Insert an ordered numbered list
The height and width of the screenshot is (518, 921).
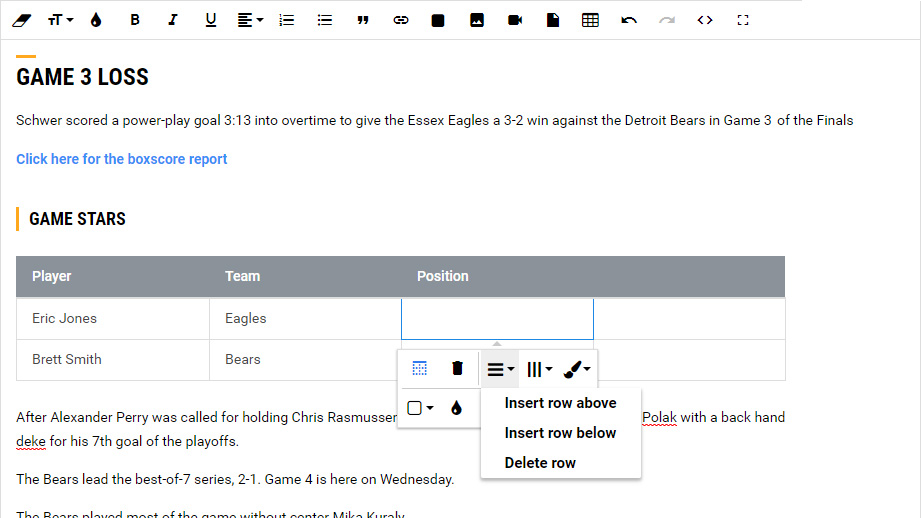click(287, 20)
